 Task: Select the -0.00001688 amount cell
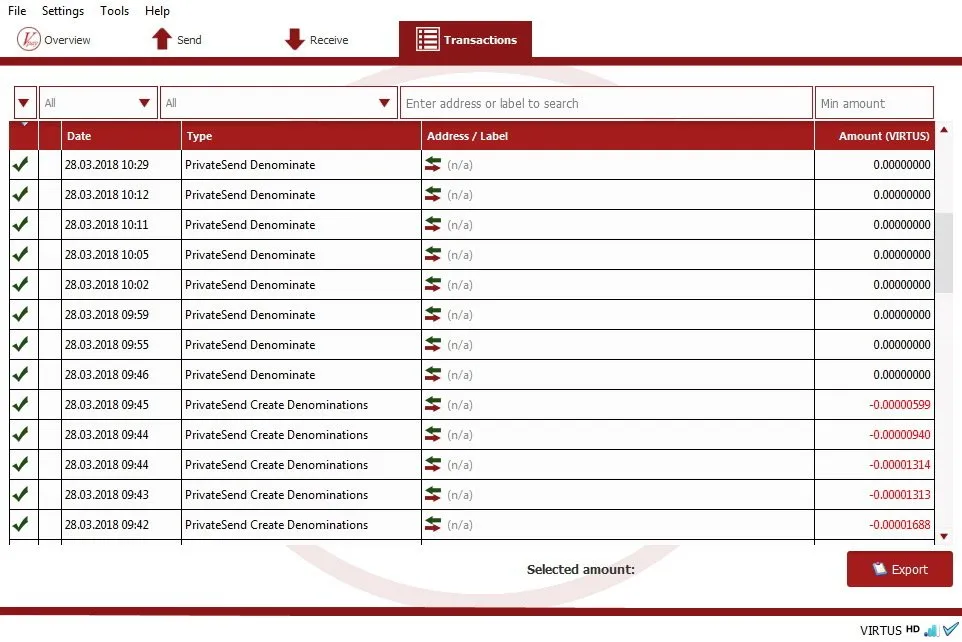pyautogui.click(x=875, y=524)
